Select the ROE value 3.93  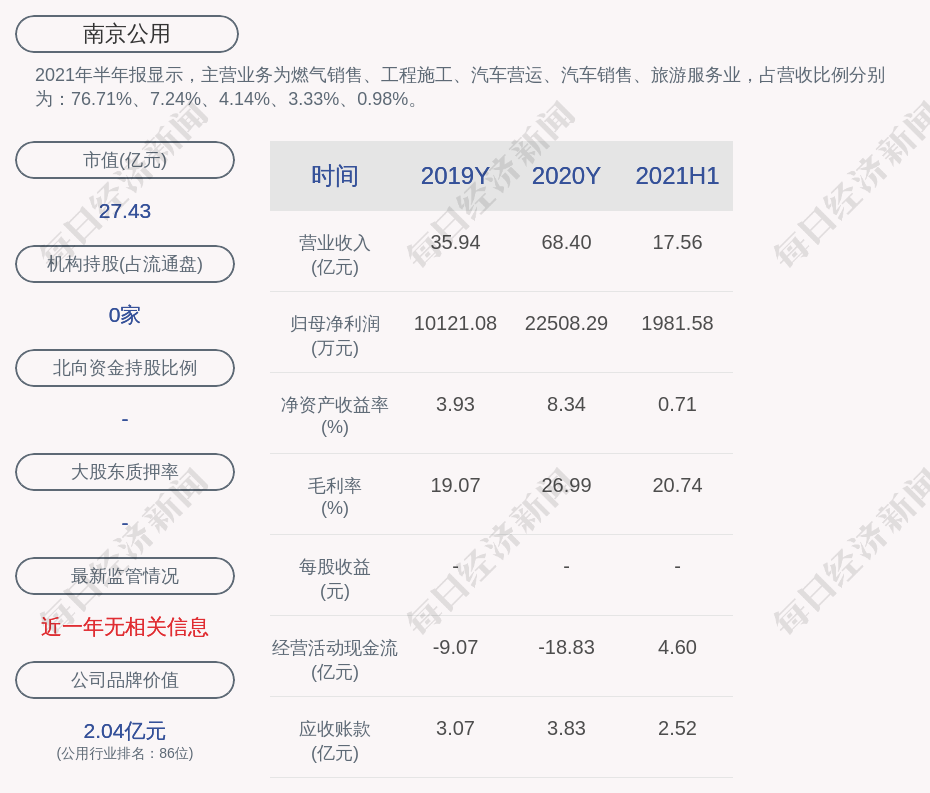coord(455,405)
